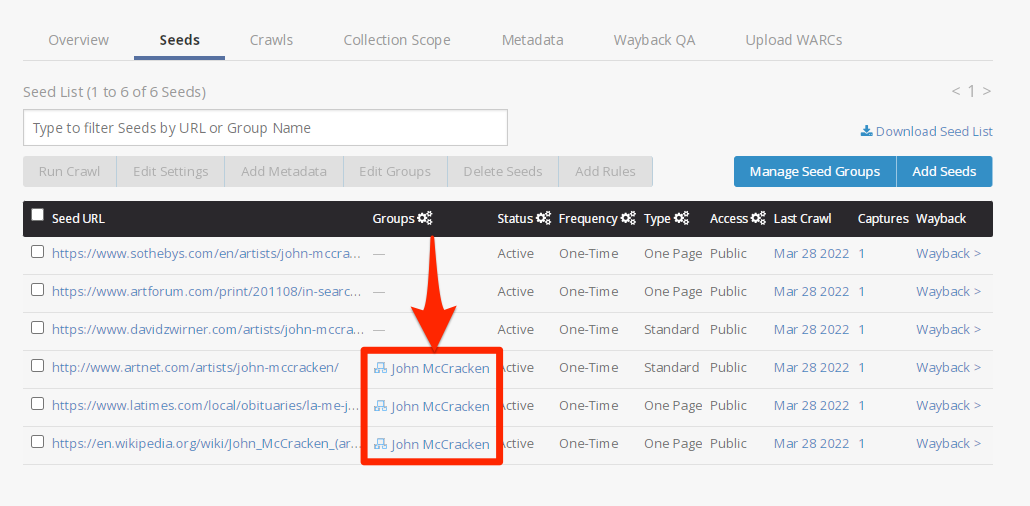Focus the seed filter text field
This screenshot has height=506, width=1030.
[265, 128]
